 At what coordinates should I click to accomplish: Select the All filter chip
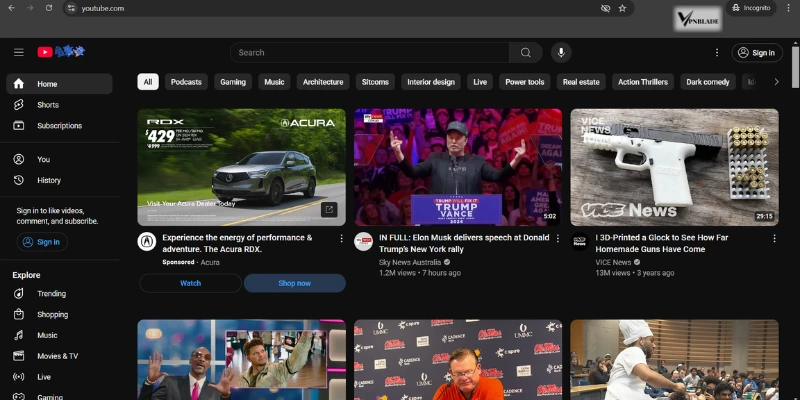pos(148,82)
